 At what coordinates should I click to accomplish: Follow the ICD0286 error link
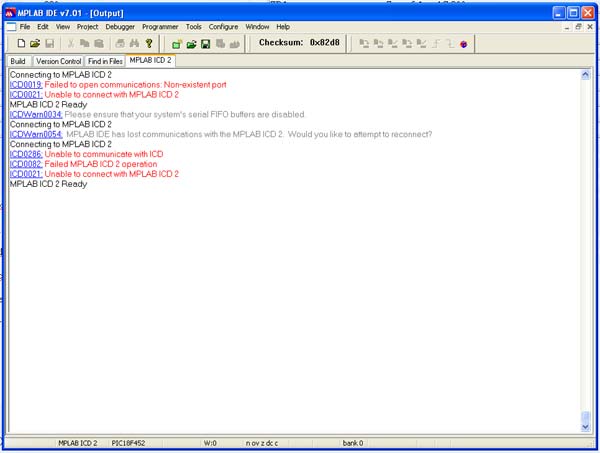tap(26, 155)
